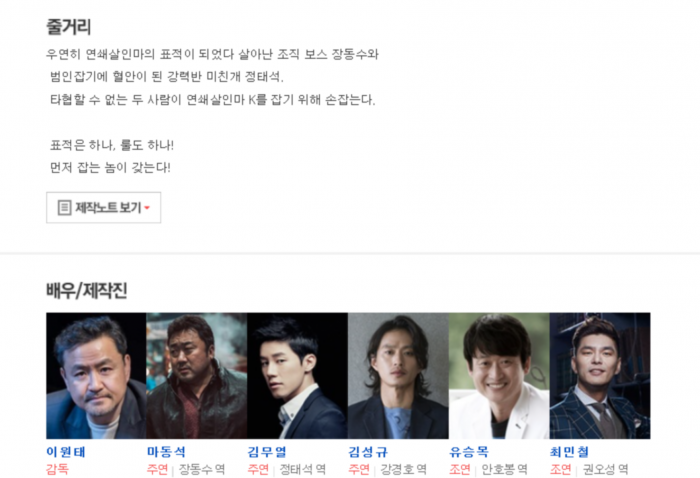700x478 pixels.
Task: Open 유승목's cast photo
Action: (499, 376)
